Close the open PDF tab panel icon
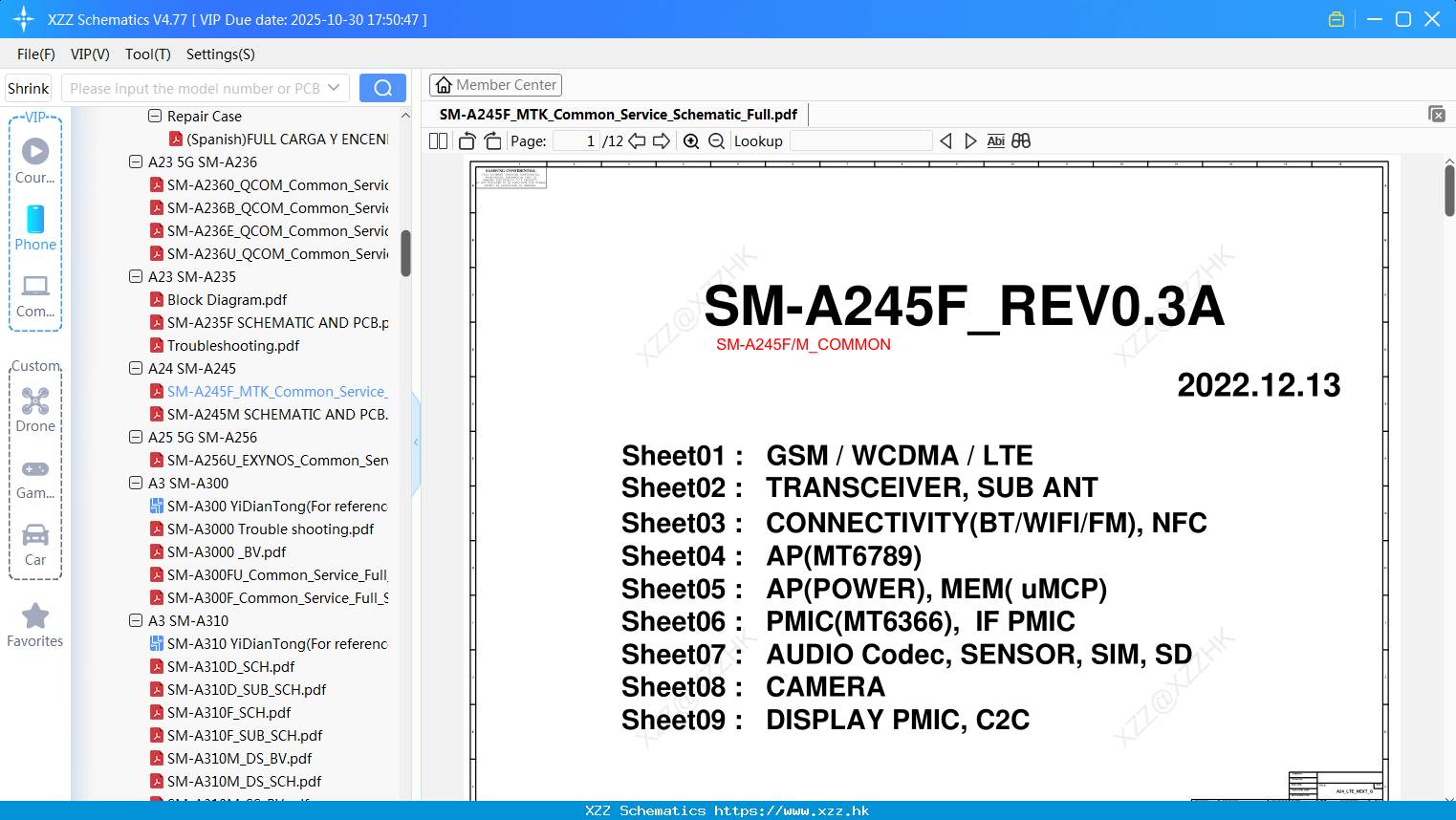Viewport: 1456px width, 820px height. 1436,114
